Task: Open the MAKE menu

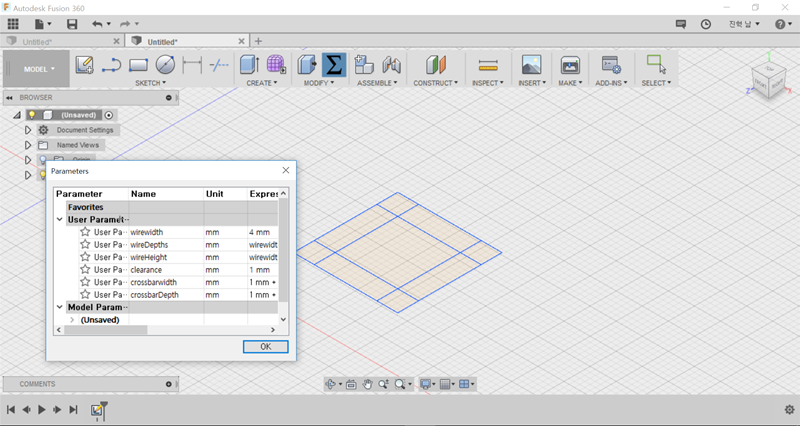Action: [570, 83]
